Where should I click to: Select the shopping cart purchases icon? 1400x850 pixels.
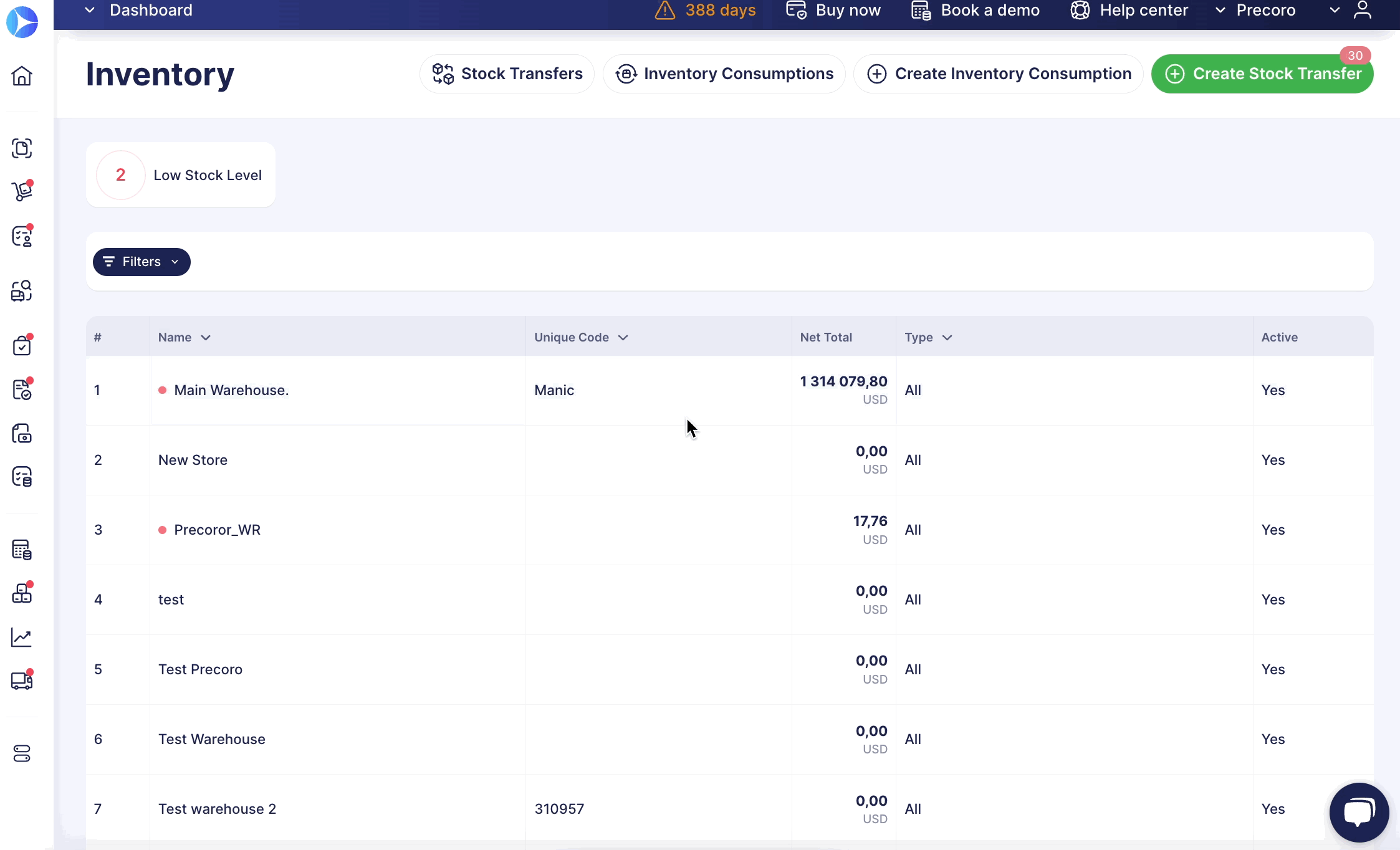coord(22,191)
